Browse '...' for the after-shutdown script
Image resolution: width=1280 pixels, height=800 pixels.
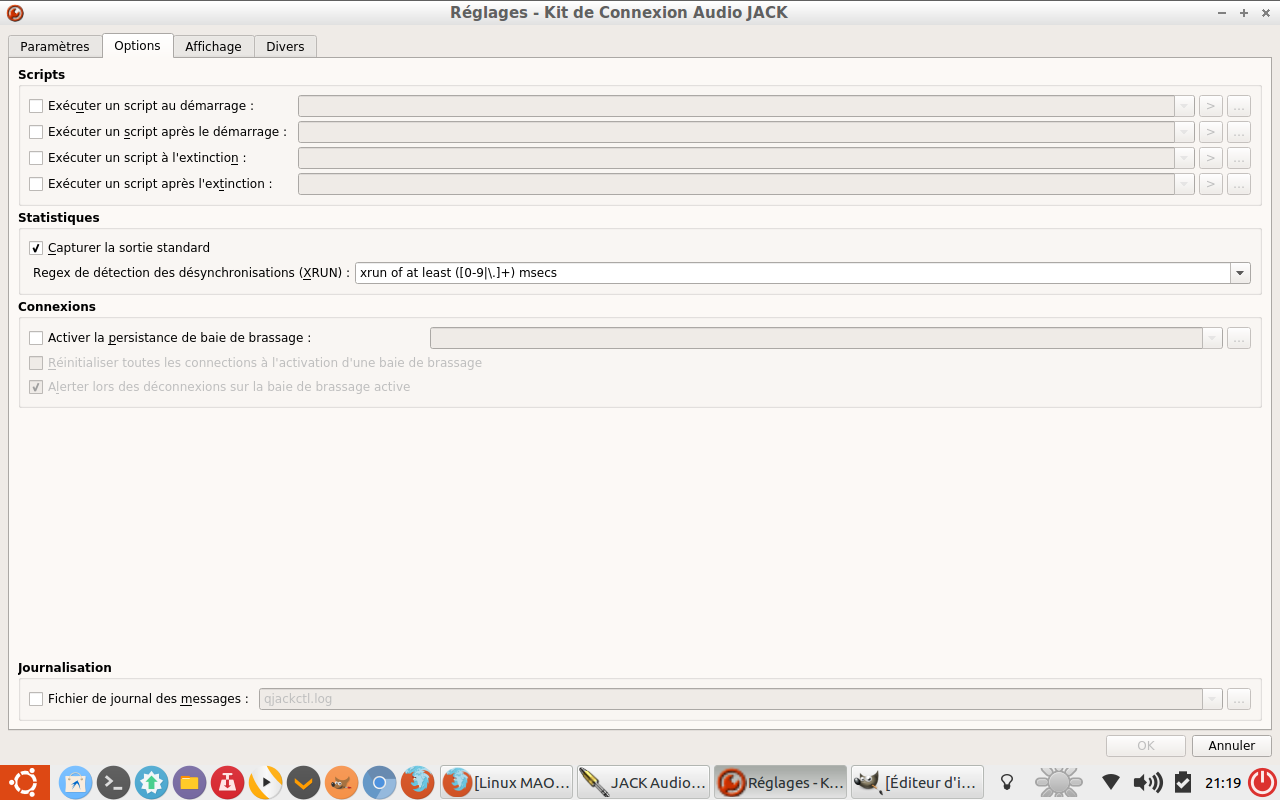tap(1239, 184)
